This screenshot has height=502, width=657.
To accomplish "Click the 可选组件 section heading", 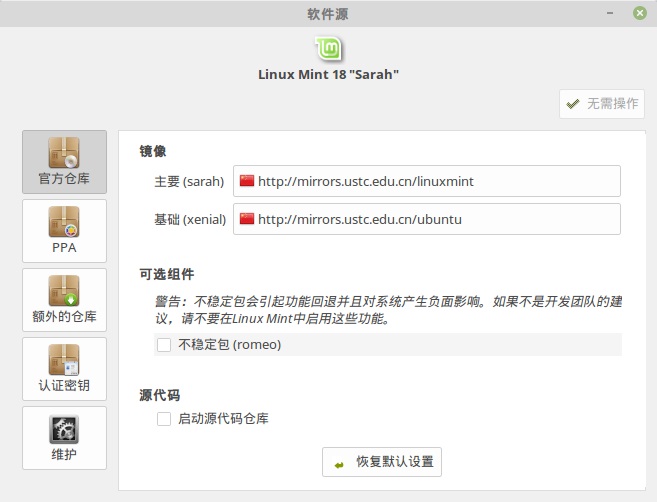I will (x=167, y=274).
